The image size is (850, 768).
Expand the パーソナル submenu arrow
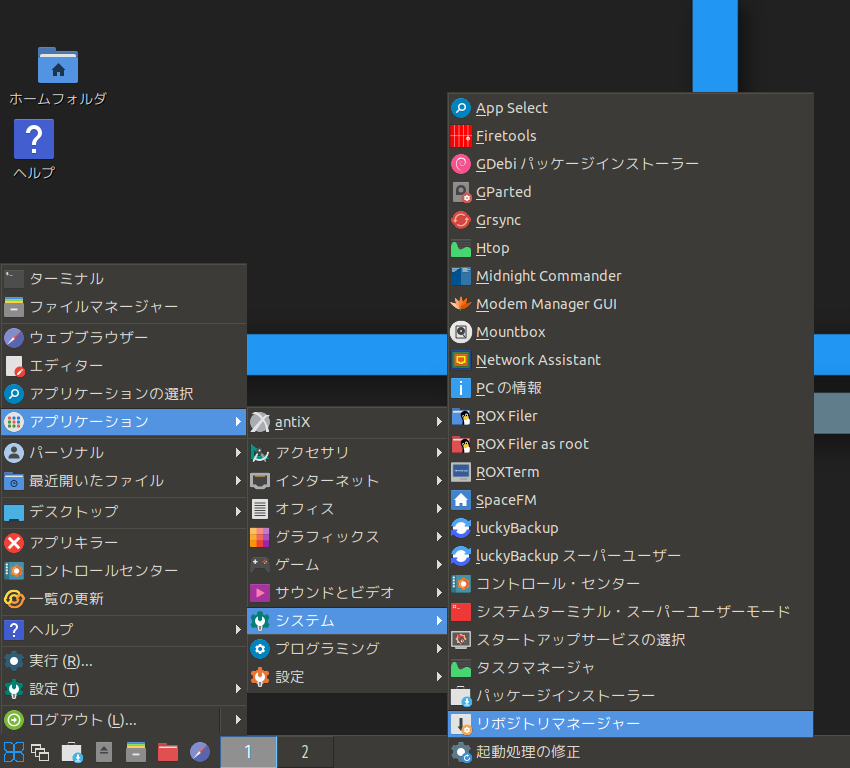pyautogui.click(x=238, y=453)
